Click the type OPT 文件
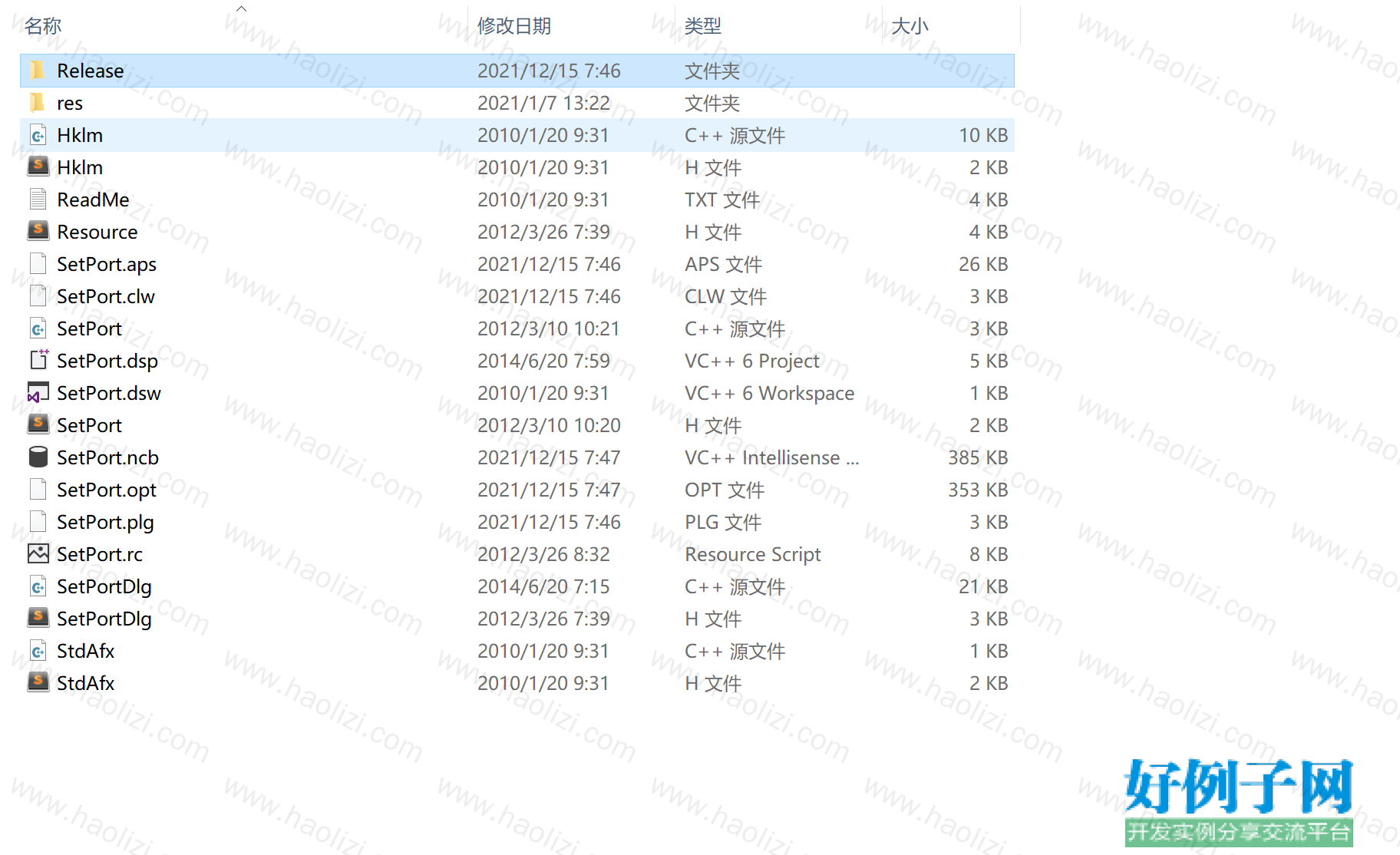1400x855 pixels. [725, 490]
